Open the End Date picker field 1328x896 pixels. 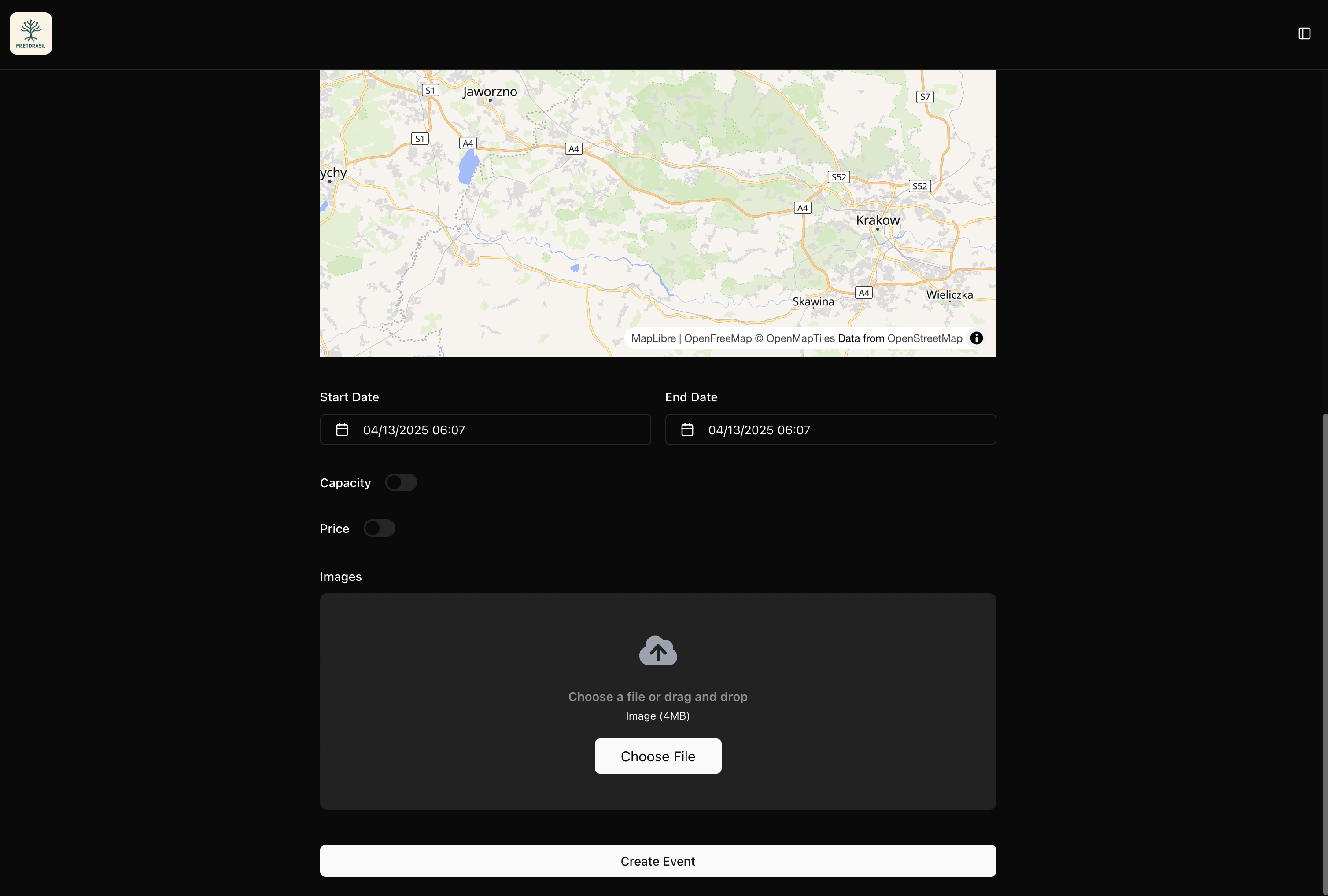point(830,430)
